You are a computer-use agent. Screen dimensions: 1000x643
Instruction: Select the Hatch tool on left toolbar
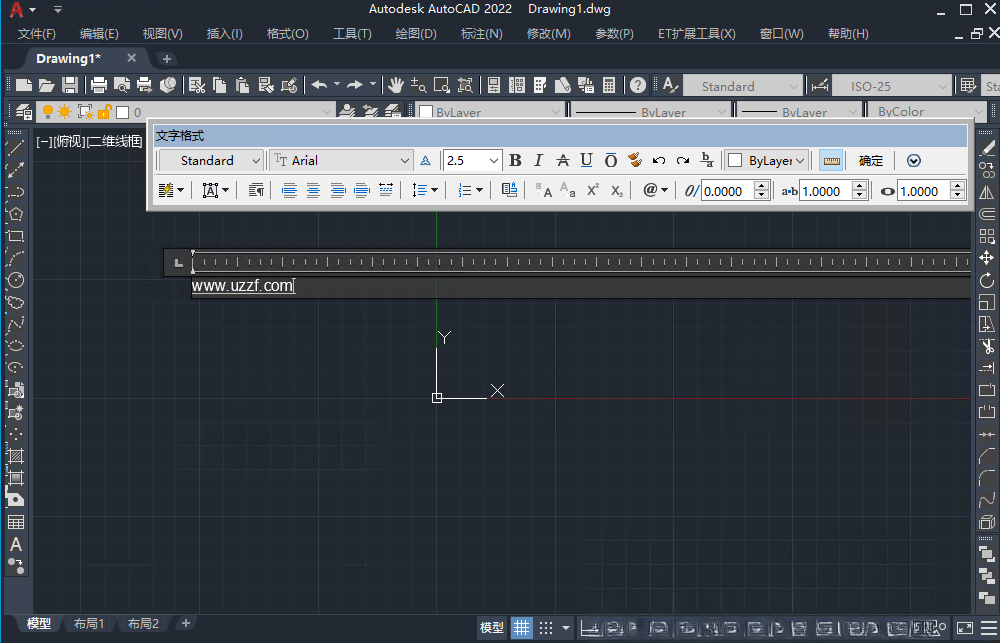(x=15, y=455)
